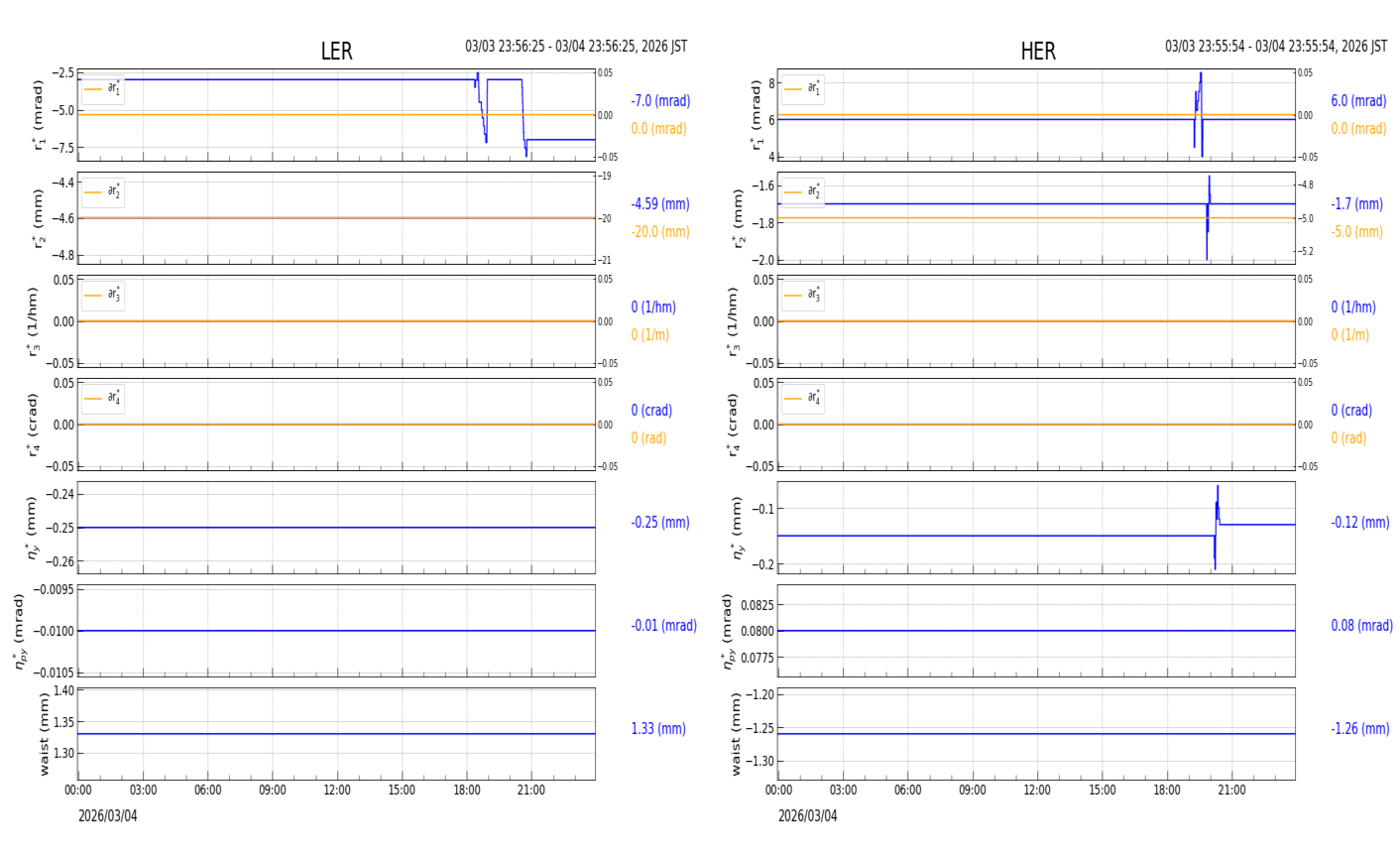
Task: Click the HER waist value -1.26 (mm)
Action: (x=1360, y=729)
